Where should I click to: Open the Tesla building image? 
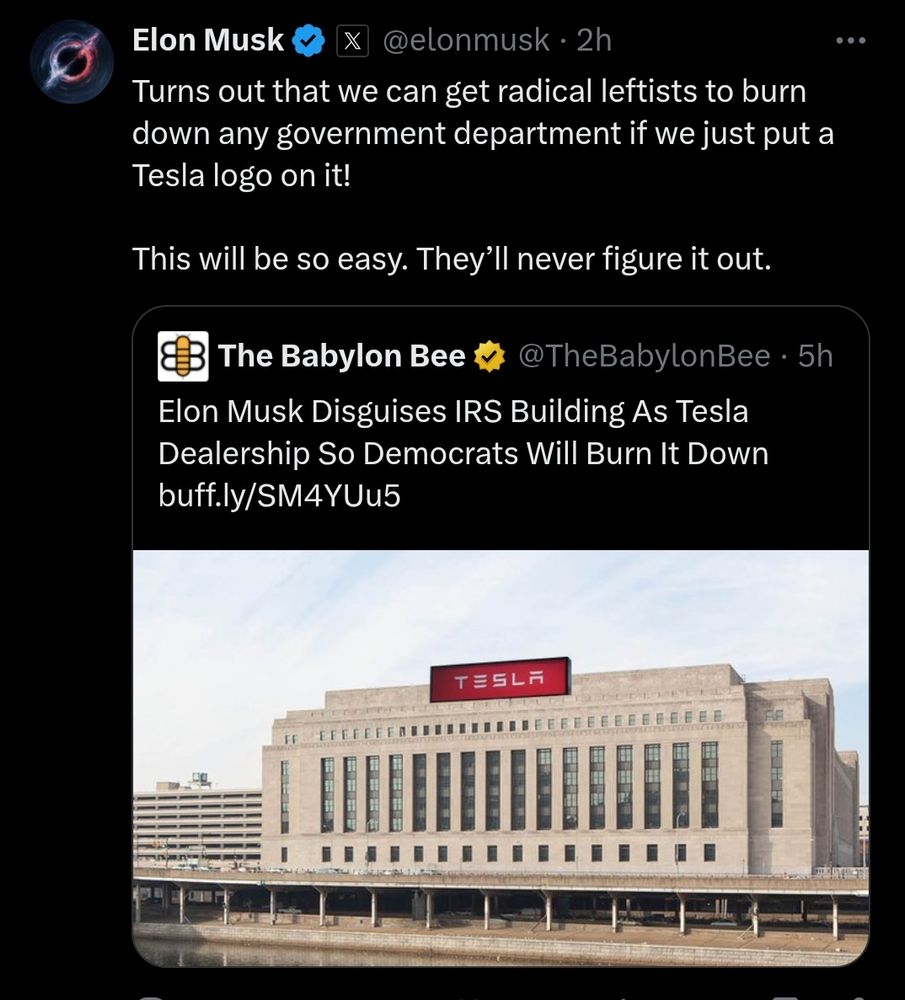501,758
